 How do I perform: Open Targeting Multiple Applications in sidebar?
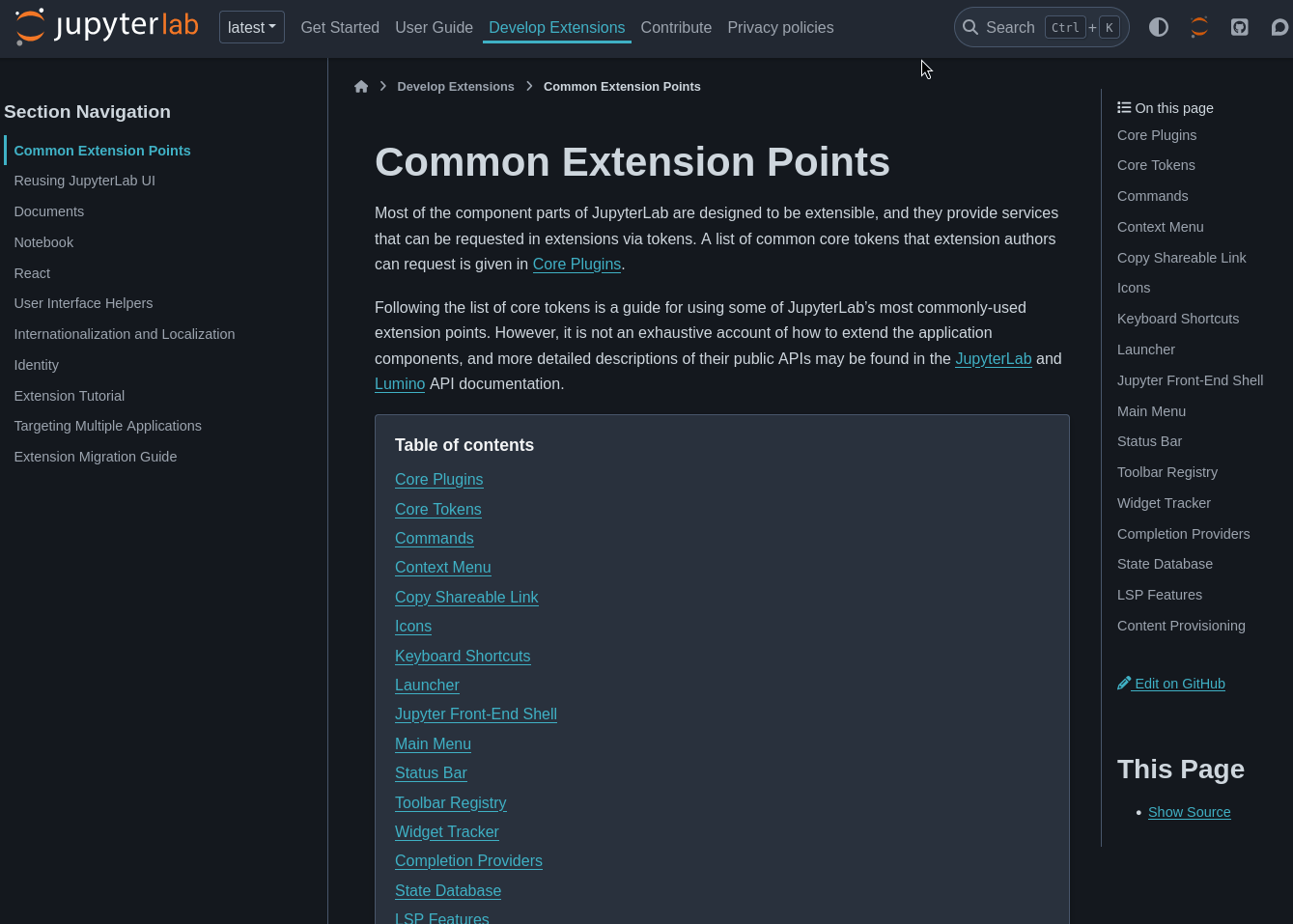[x=107, y=426]
